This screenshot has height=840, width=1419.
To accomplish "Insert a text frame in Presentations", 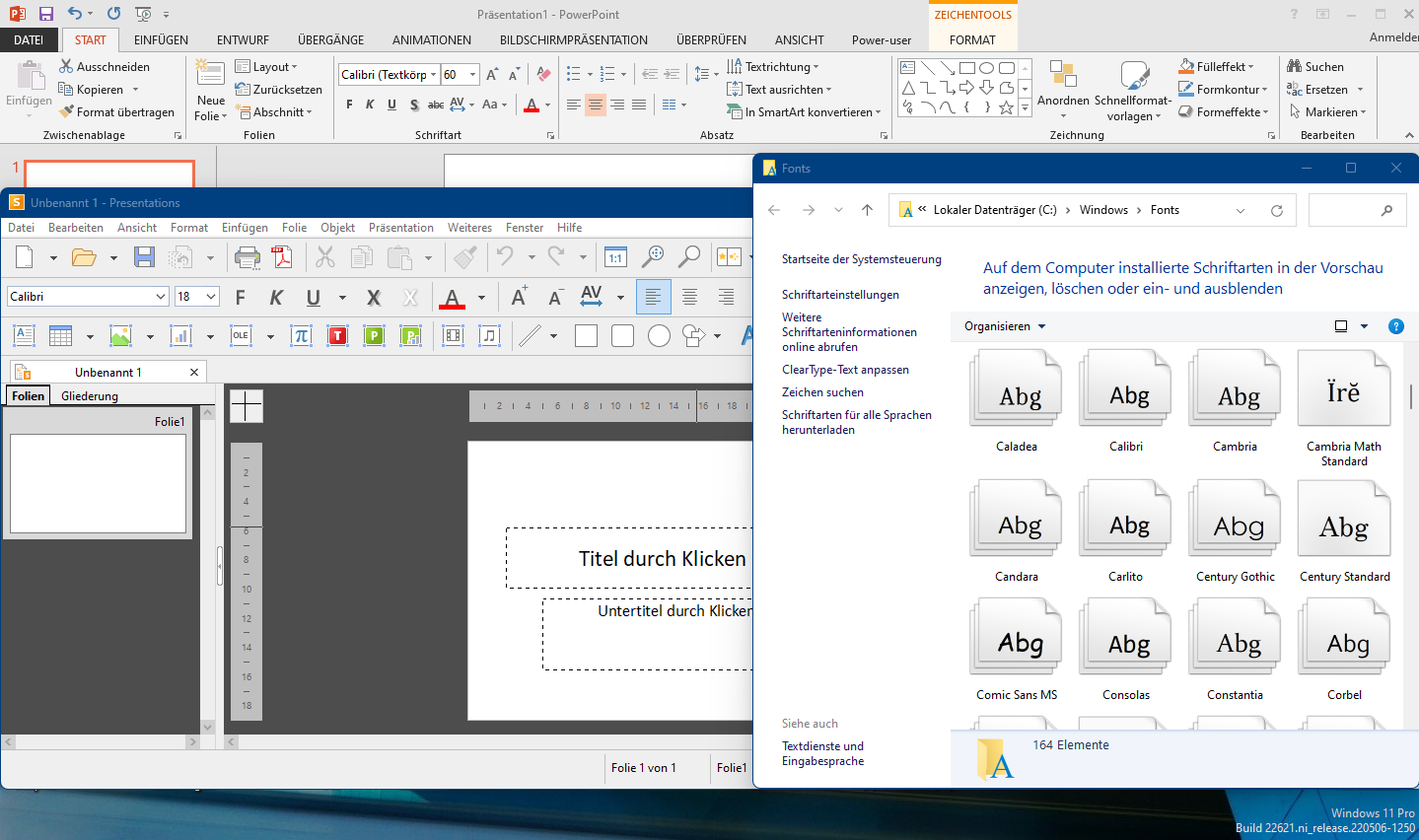I will 25,335.
